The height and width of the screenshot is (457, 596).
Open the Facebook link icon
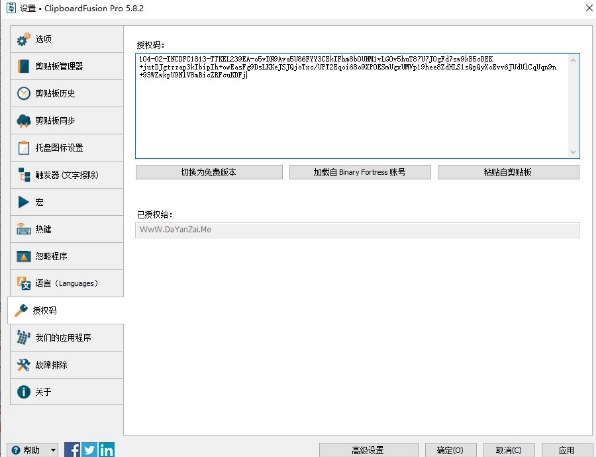click(72, 450)
